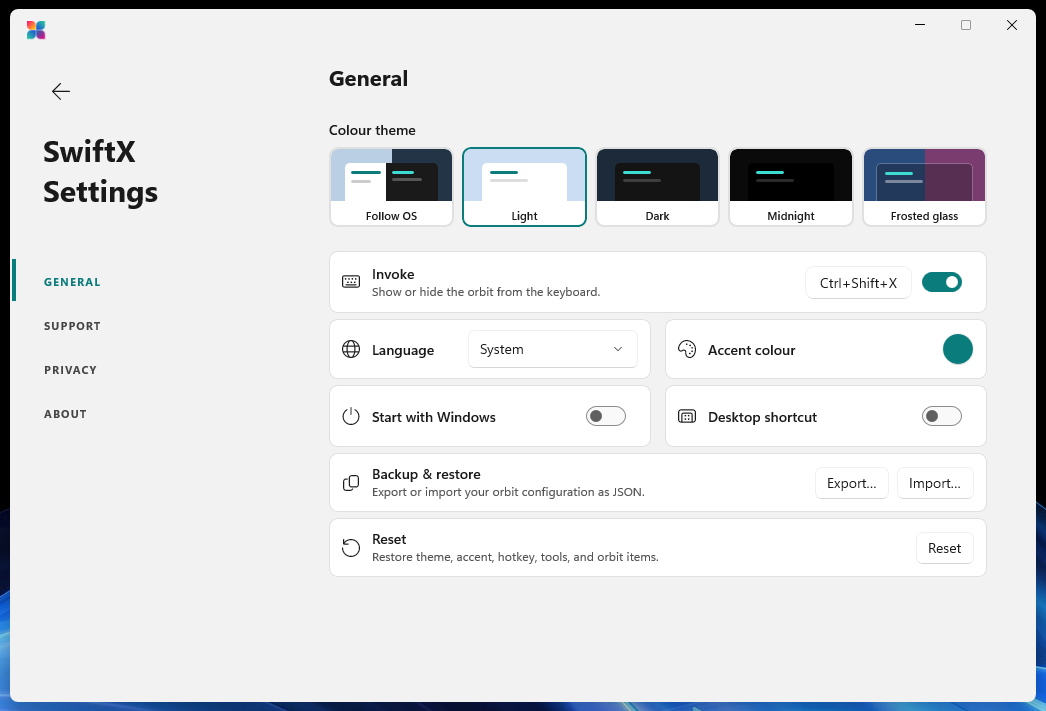Click the Backup & restore copy icon
1046x711 pixels.
[351, 483]
